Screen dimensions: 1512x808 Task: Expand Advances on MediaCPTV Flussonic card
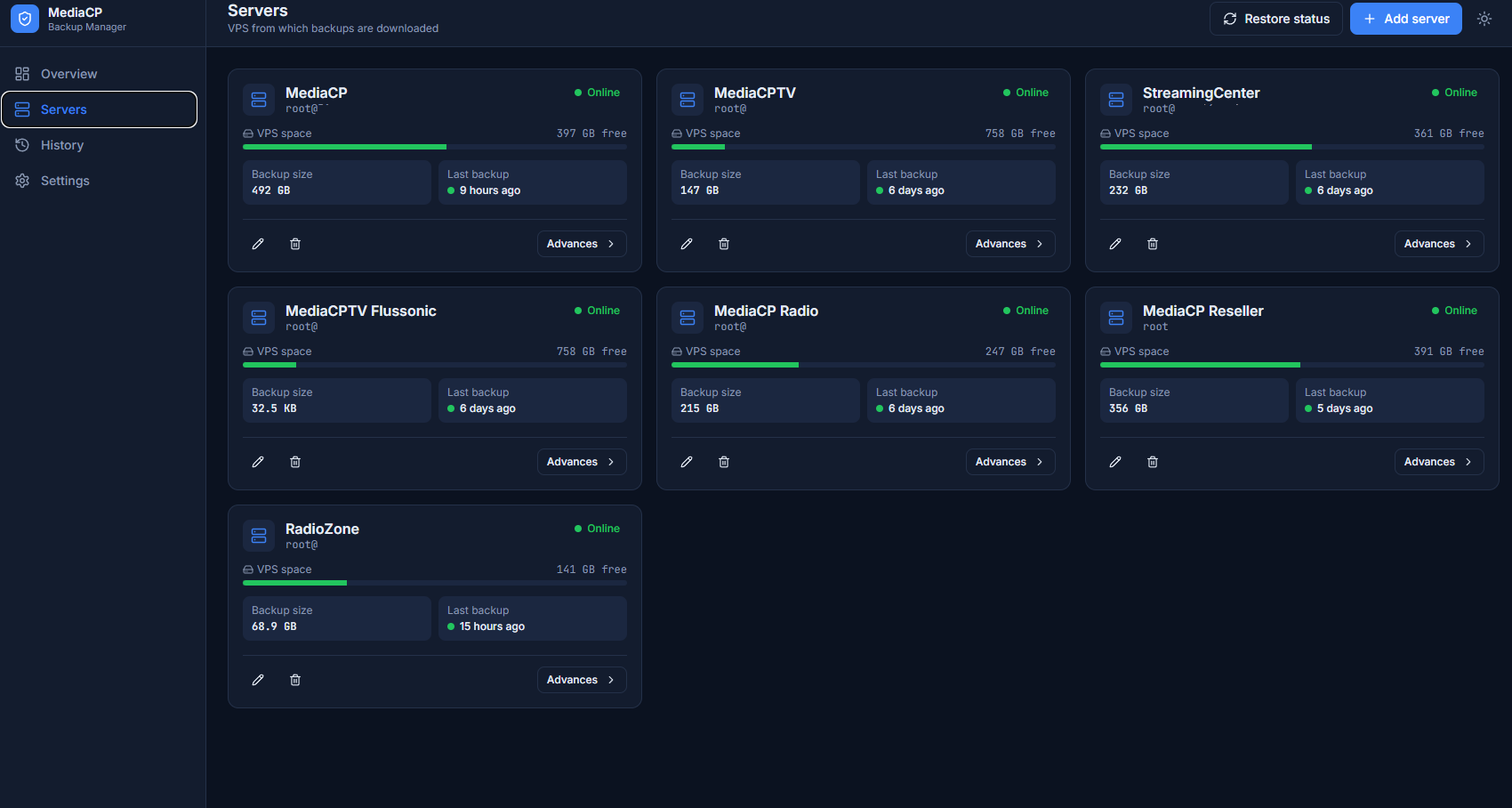[582, 462]
